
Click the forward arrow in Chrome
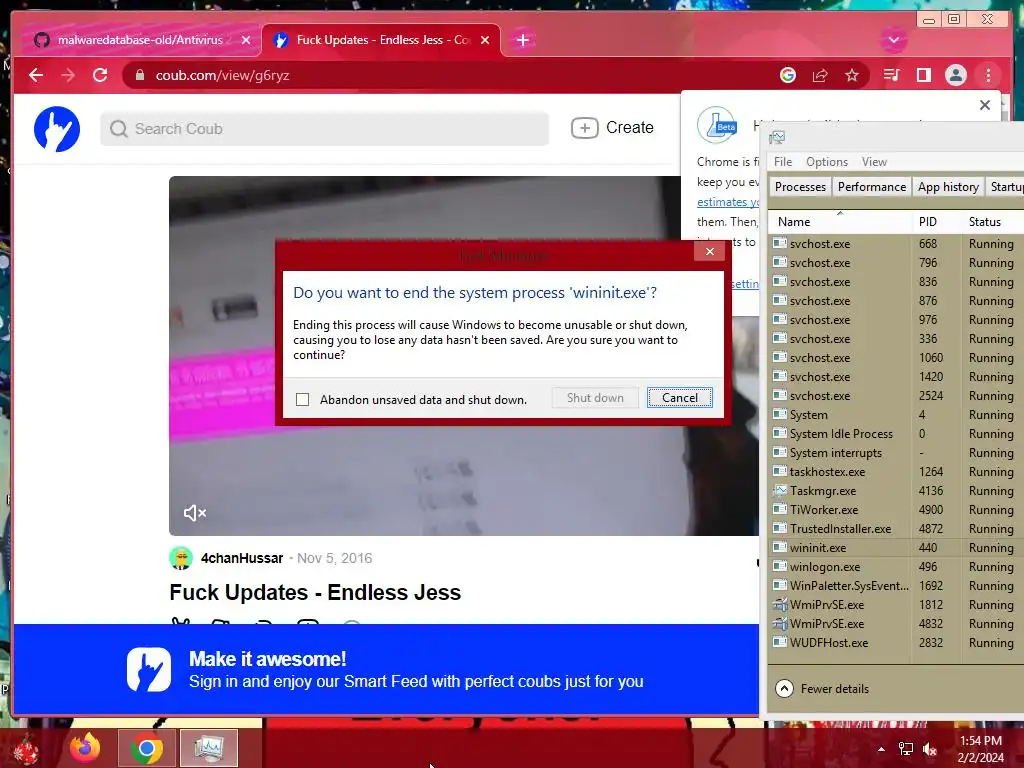tap(68, 75)
